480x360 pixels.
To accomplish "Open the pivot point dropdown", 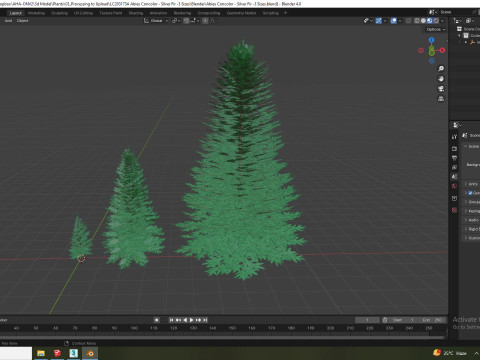I will pyautogui.click(x=176, y=21).
